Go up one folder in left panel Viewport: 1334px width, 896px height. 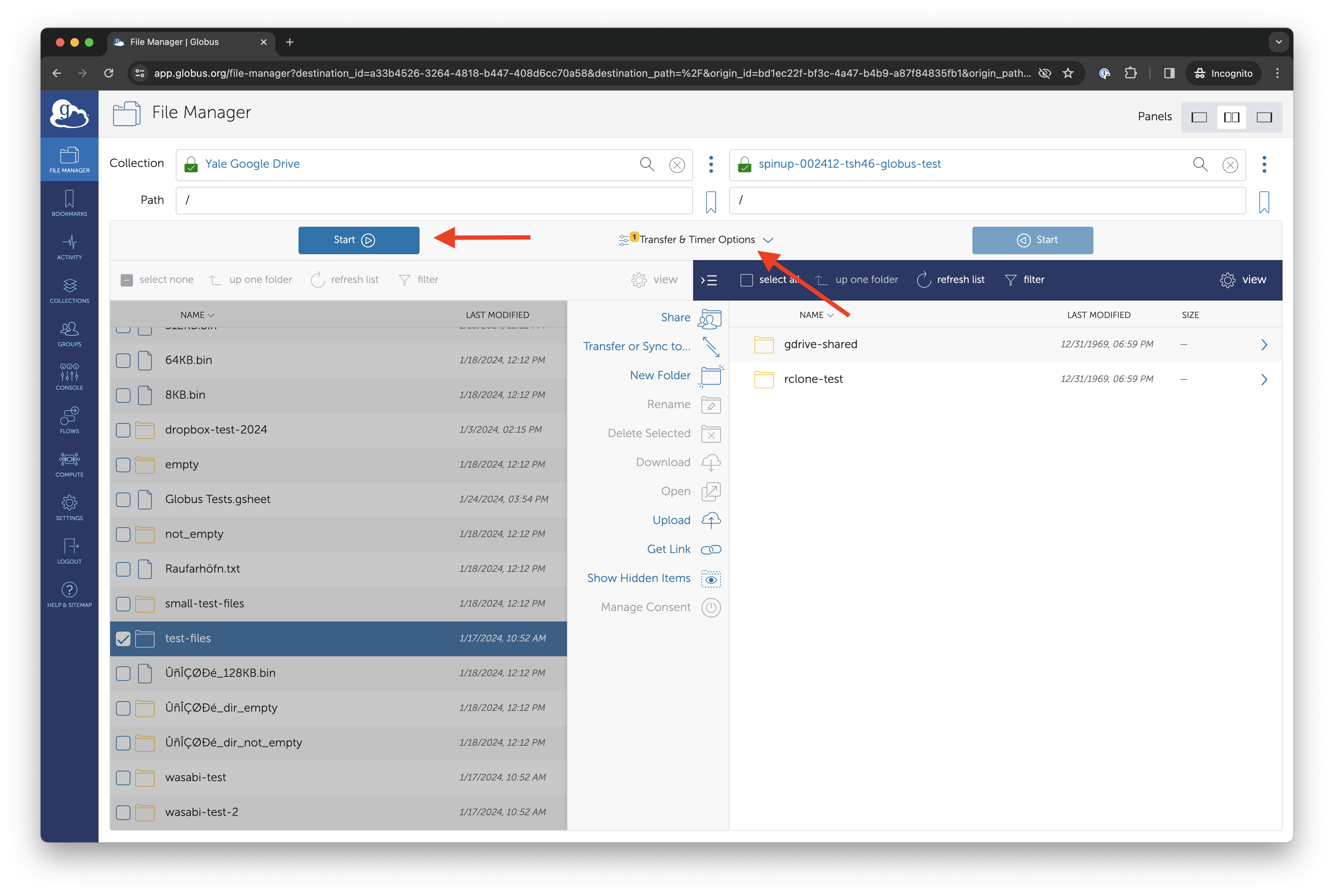[x=250, y=280]
